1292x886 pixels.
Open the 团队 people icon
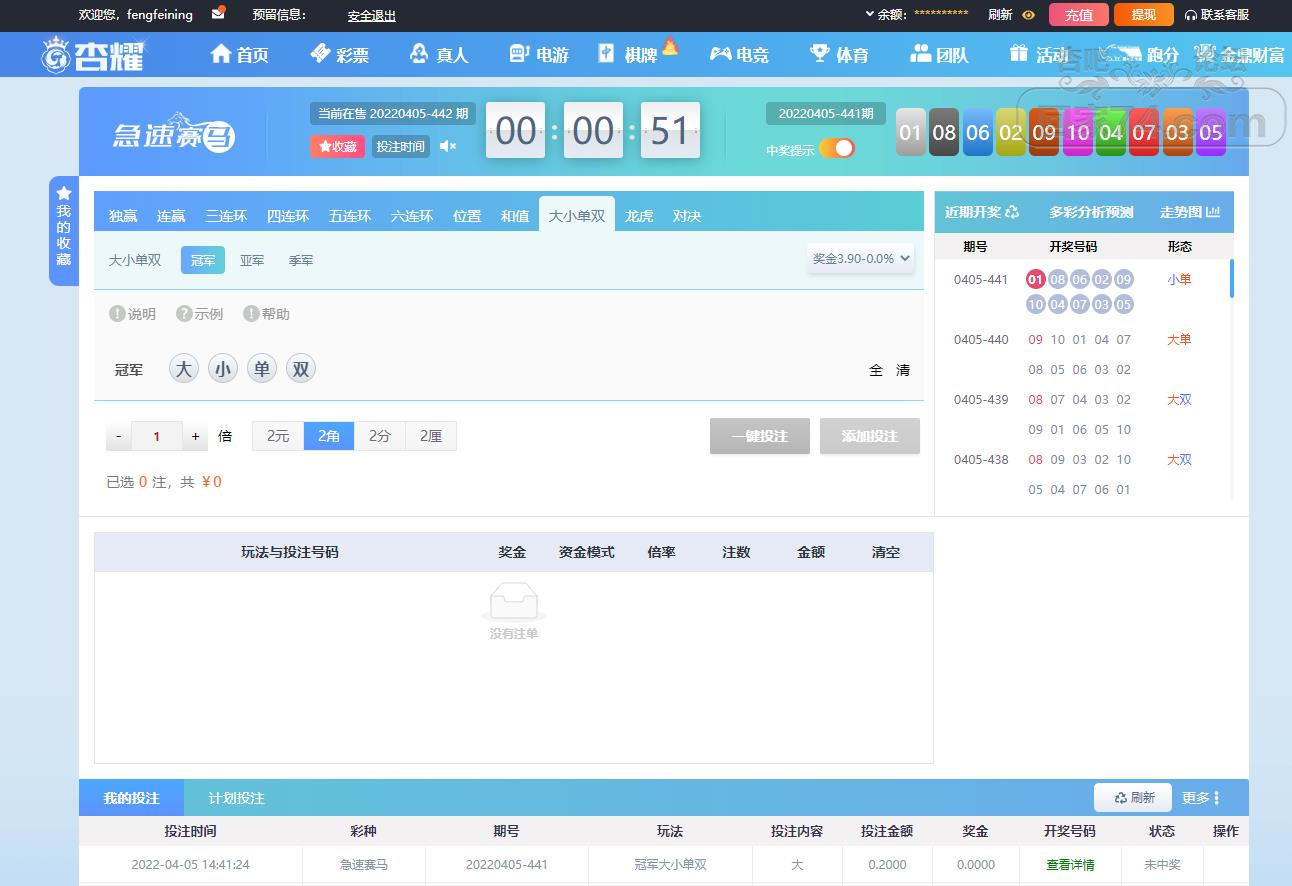pos(920,54)
